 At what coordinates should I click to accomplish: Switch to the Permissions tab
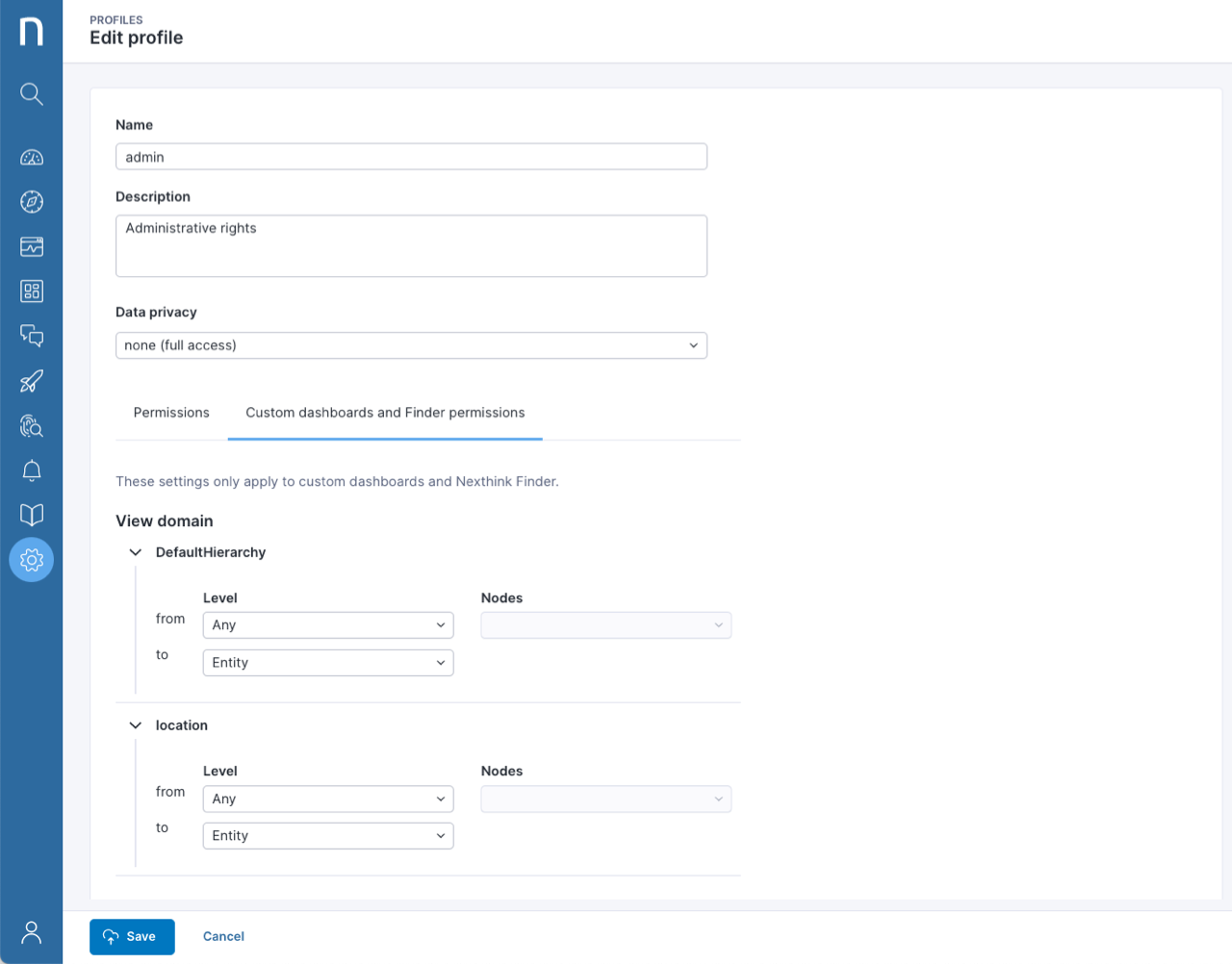[x=171, y=413]
